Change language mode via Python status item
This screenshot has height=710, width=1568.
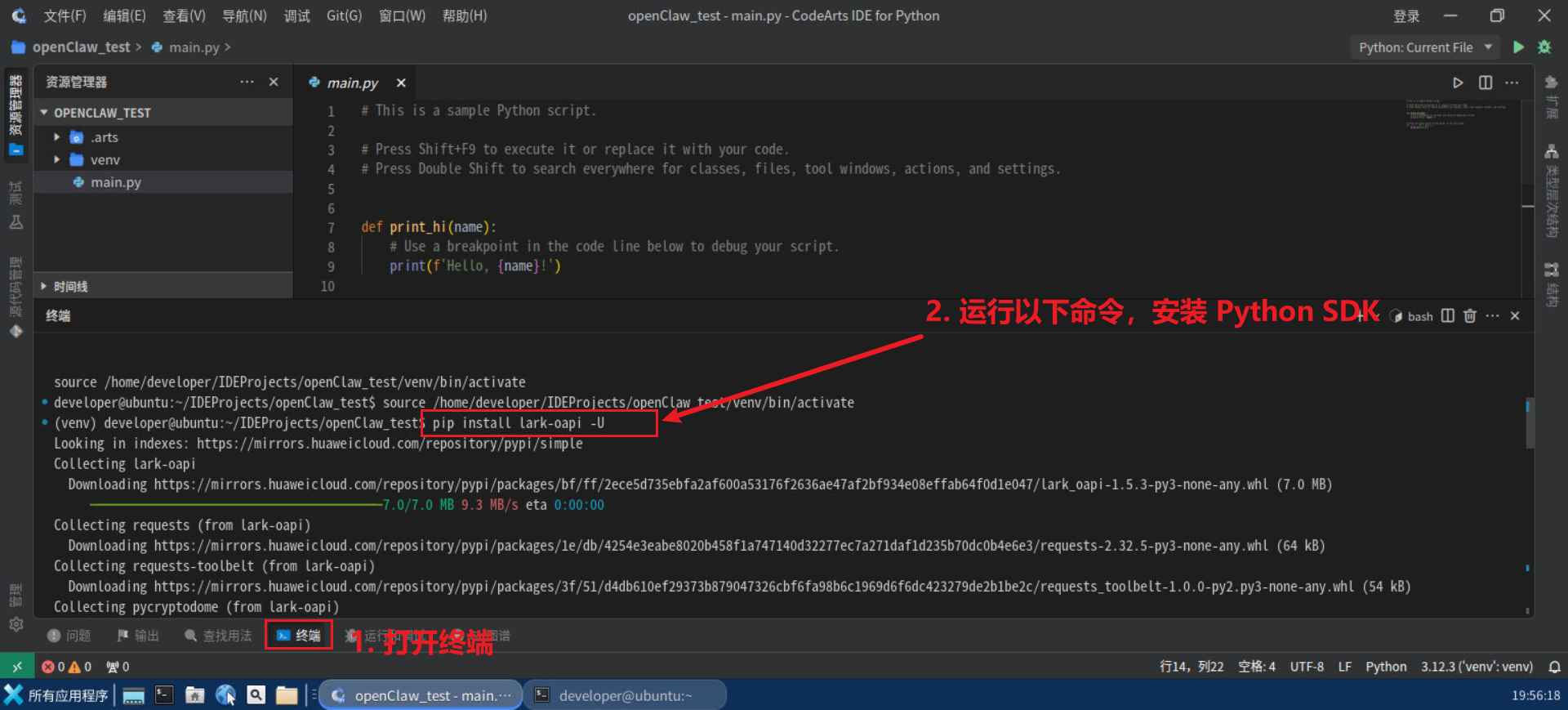coord(1386,667)
